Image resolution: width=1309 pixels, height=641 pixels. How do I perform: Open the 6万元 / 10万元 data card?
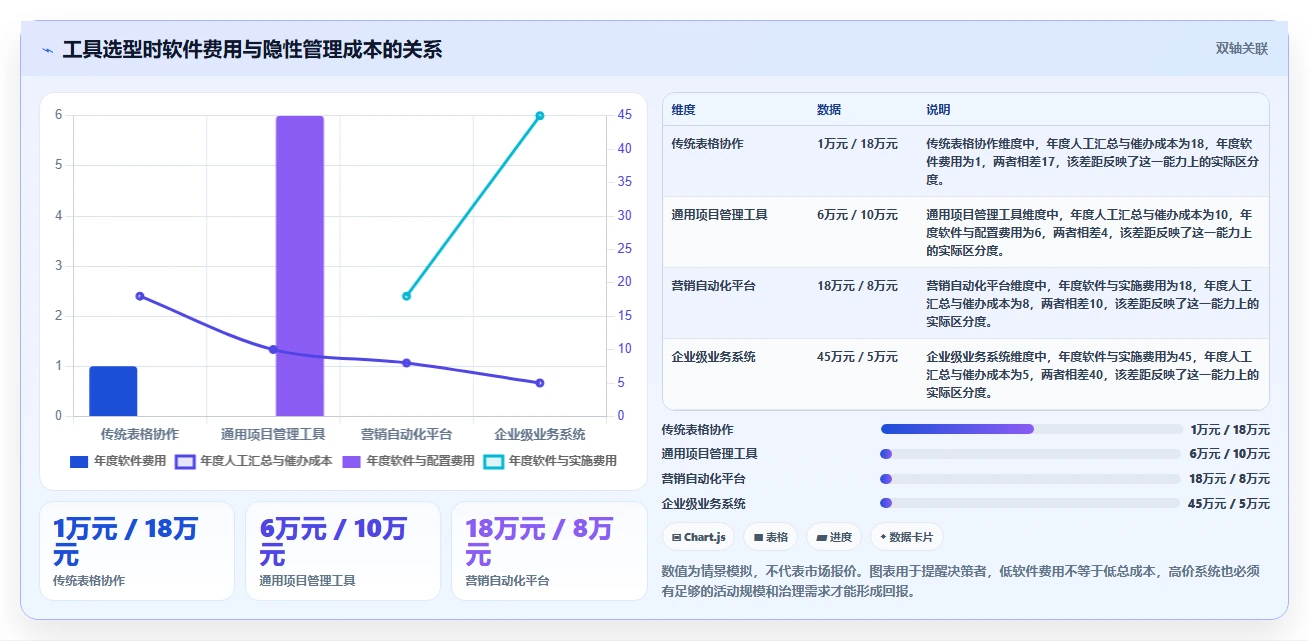[x=343, y=551]
